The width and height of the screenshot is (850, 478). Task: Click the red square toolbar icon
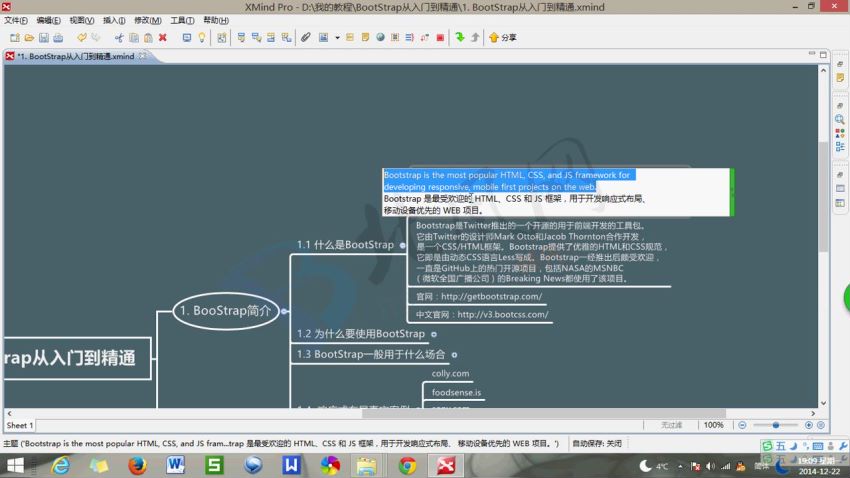coord(440,37)
